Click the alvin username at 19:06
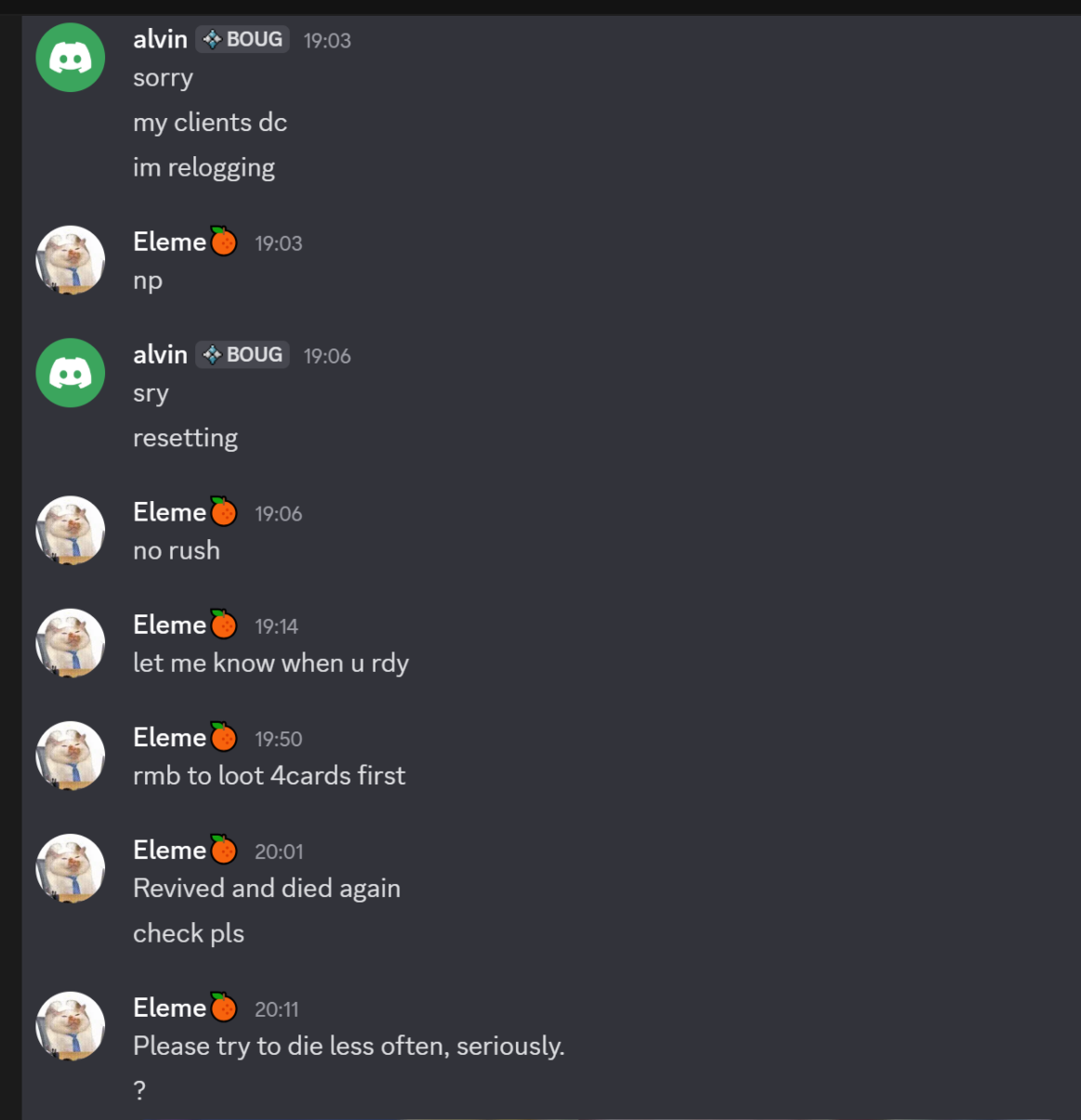The image size is (1081, 1120). (160, 355)
